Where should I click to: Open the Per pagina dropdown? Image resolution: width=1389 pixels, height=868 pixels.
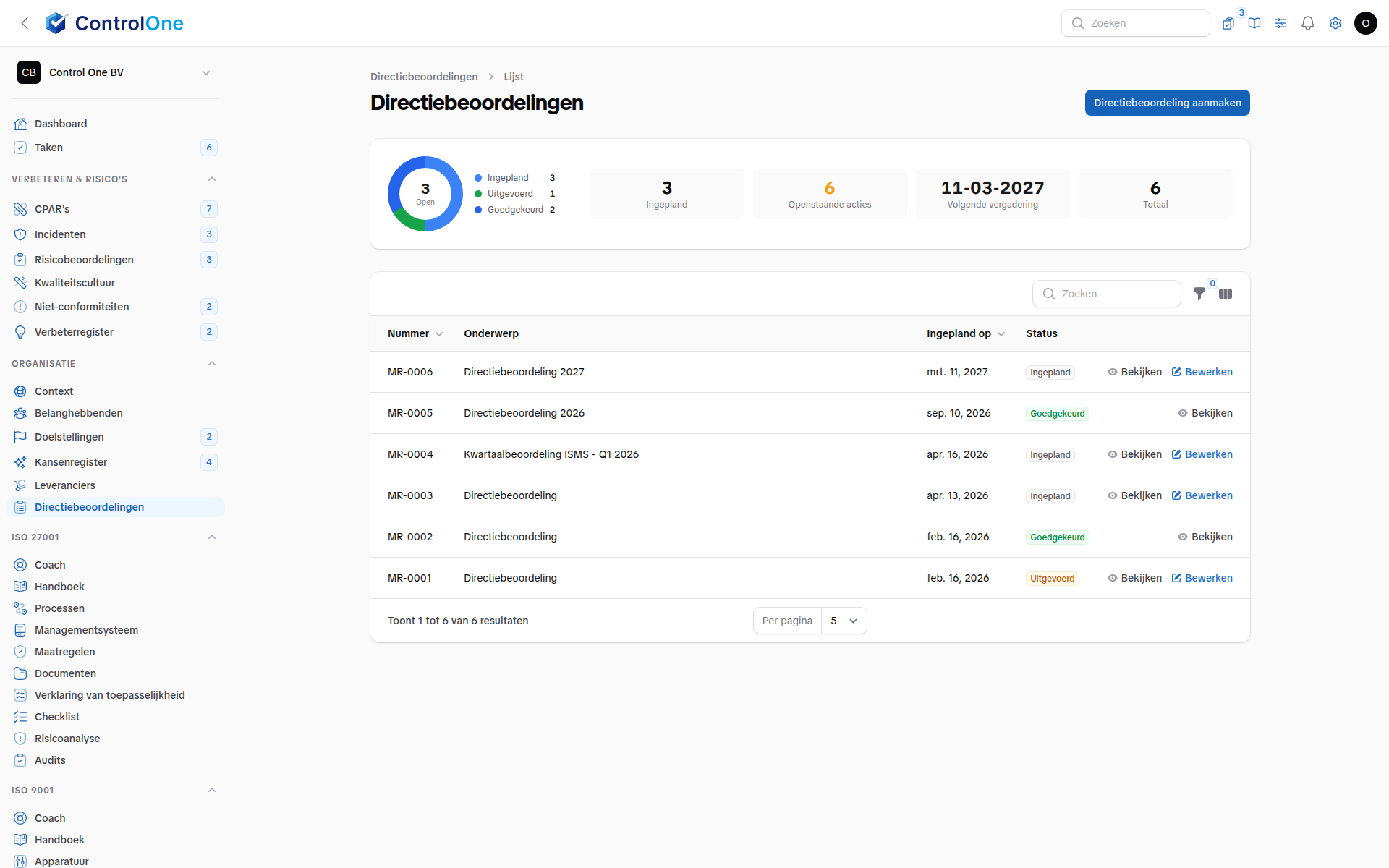click(844, 621)
